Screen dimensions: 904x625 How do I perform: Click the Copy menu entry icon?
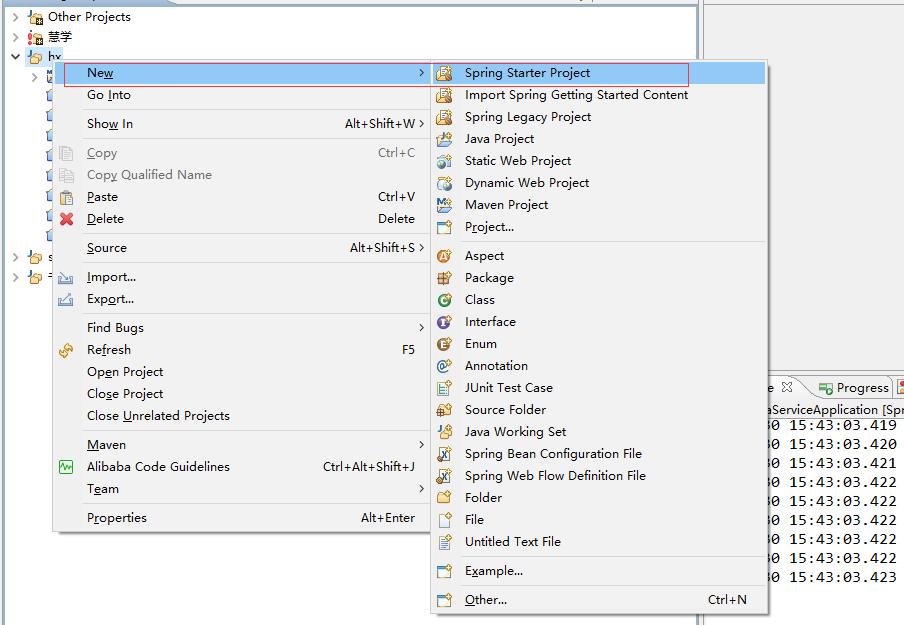click(66, 153)
